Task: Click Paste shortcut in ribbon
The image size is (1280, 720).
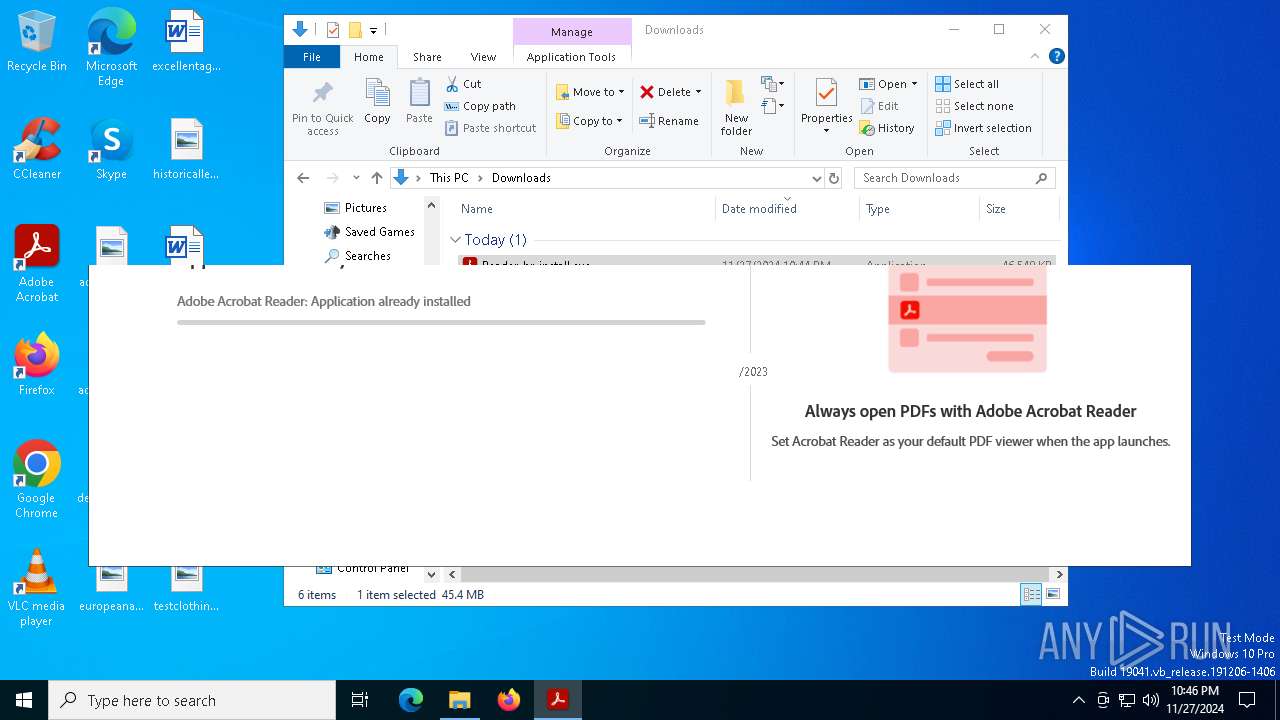Action: pyautogui.click(x=491, y=128)
